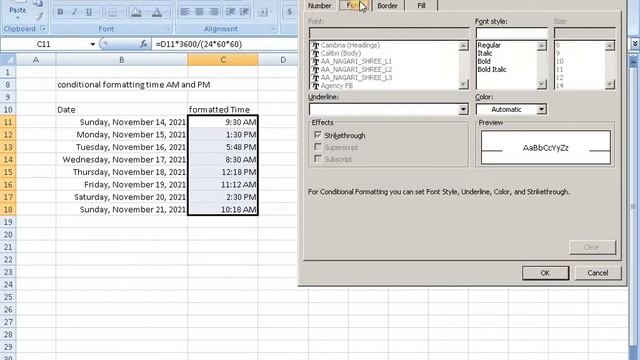Open the Name Box dropdown arrow
This screenshot has width=640, height=360.
[93, 44]
